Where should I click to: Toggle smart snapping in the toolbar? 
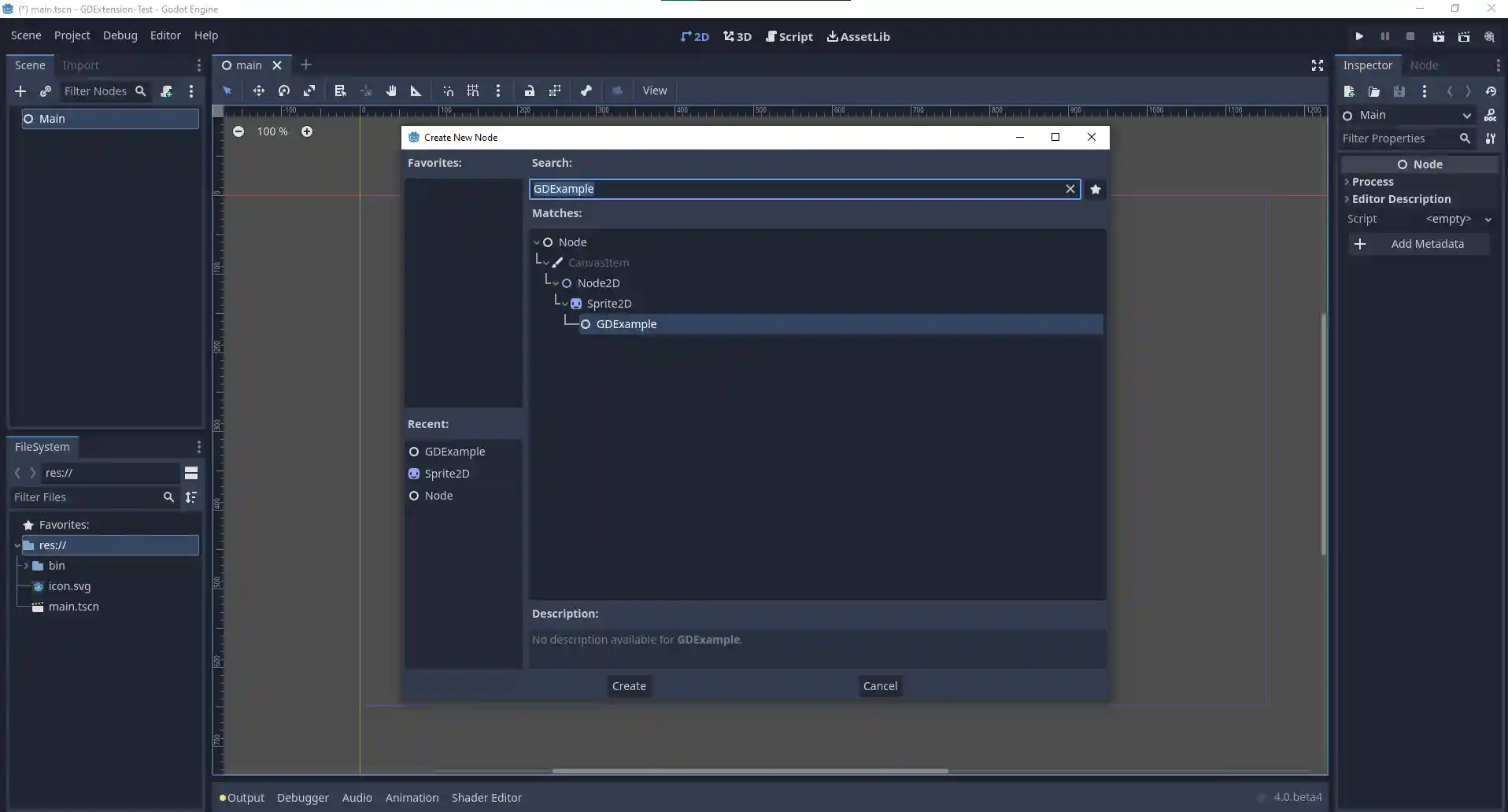click(448, 90)
